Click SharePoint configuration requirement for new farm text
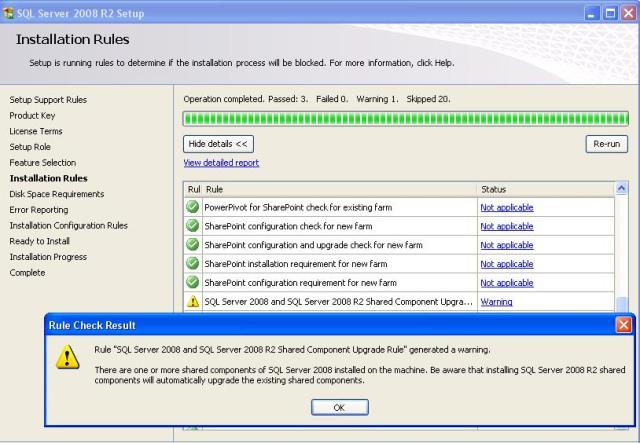 [x=300, y=283]
